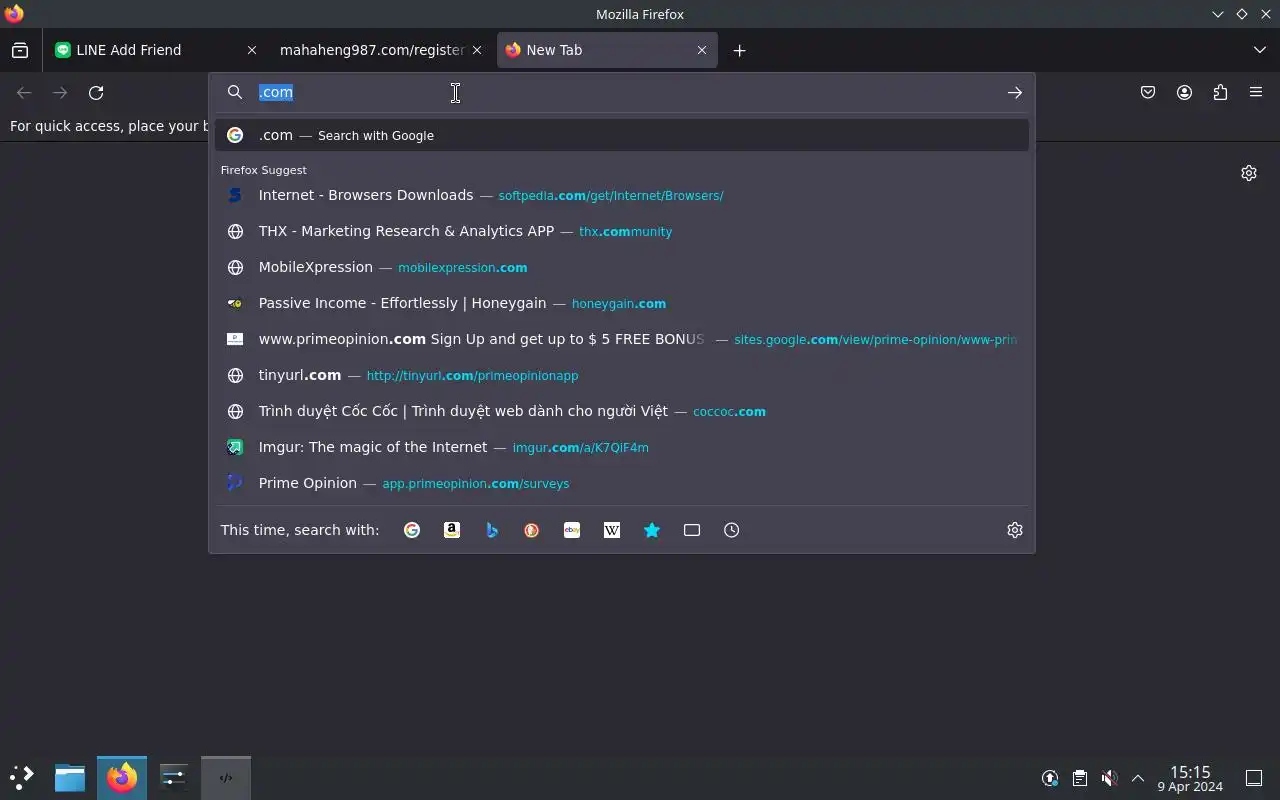Open Prime Opinion surveys suggestion
The height and width of the screenshot is (800, 1280).
622,483
